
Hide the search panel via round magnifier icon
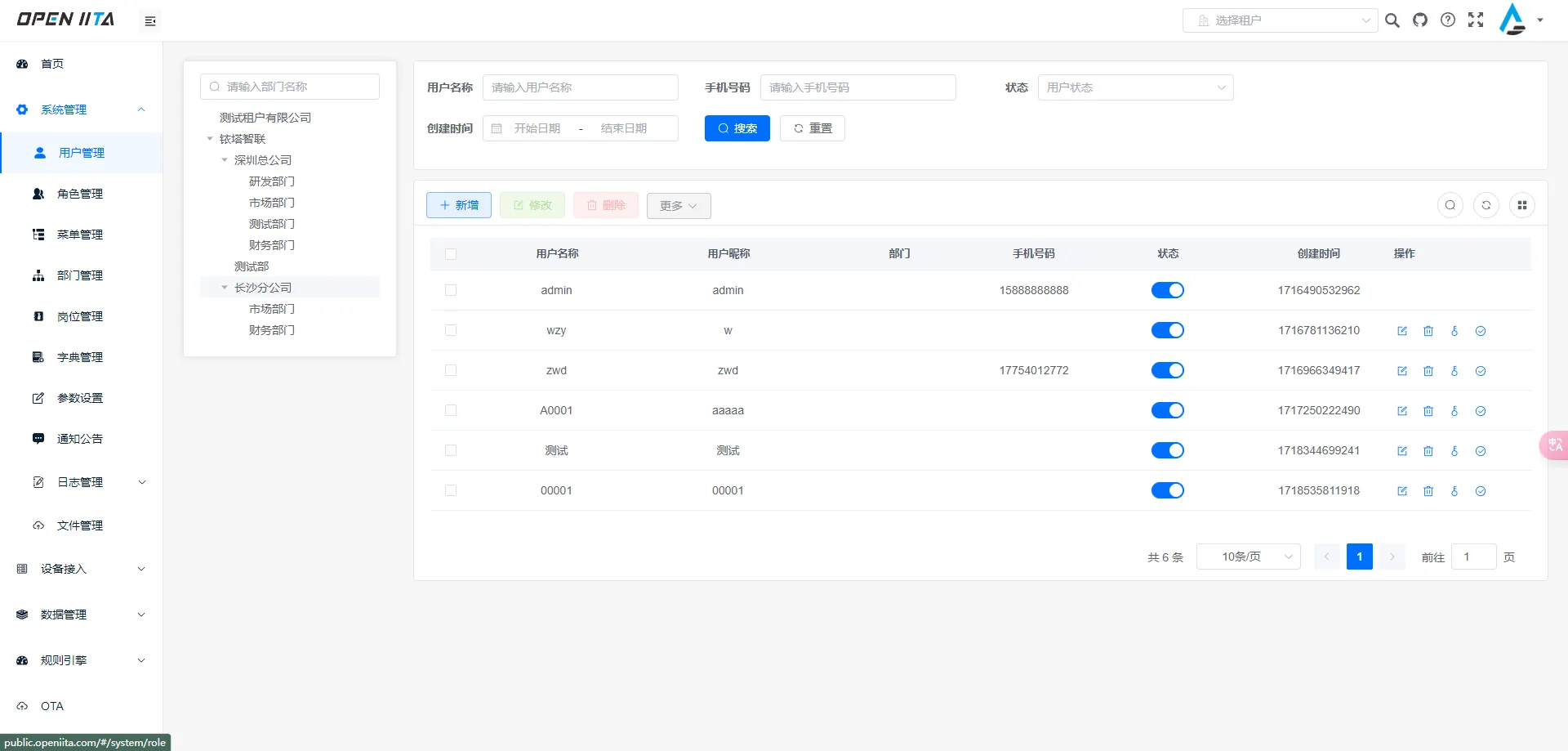tap(1450, 205)
